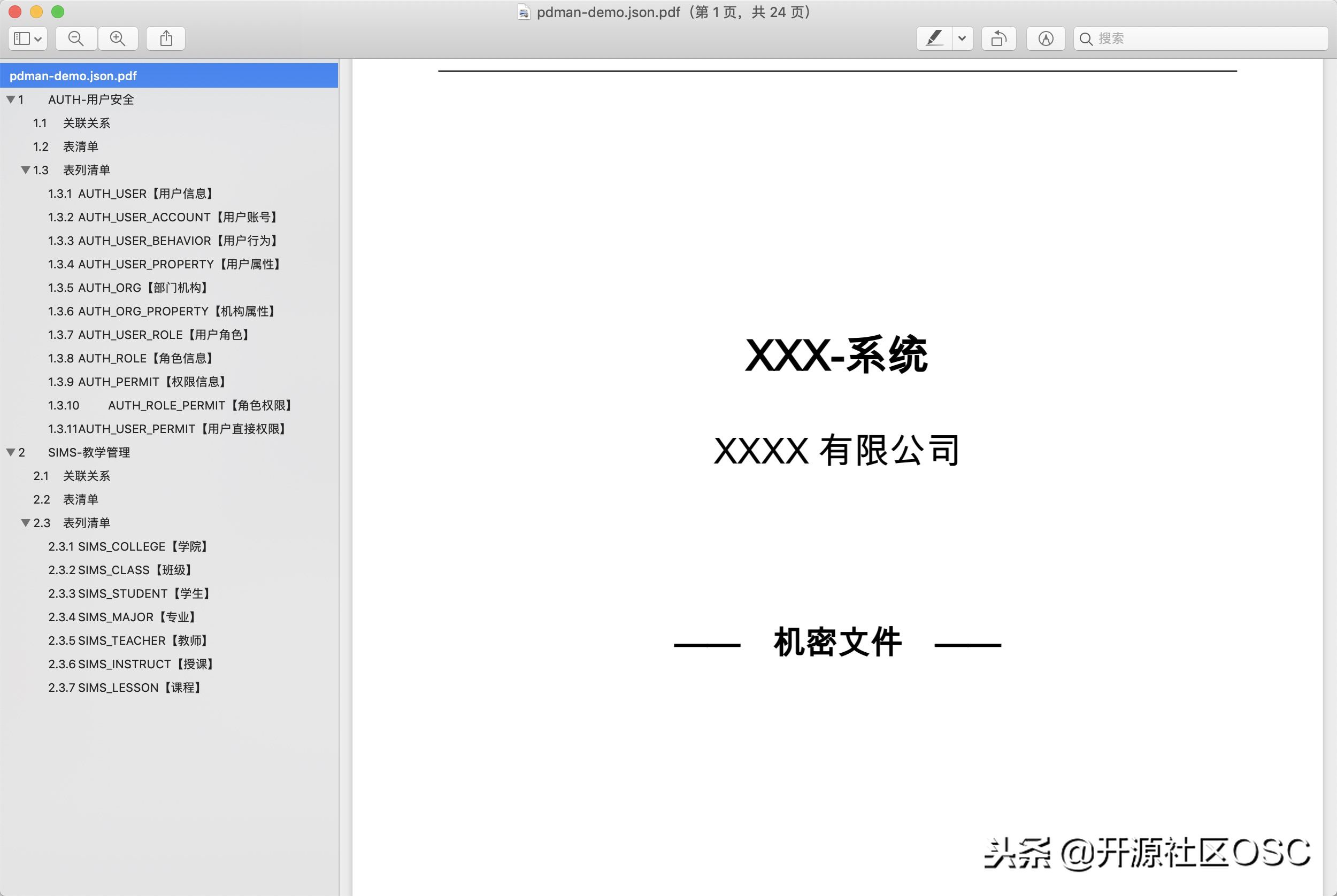Open 1.3.9 AUTH_PERMIT 权限信息
This screenshot has width=1337, height=896.
(139, 381)
